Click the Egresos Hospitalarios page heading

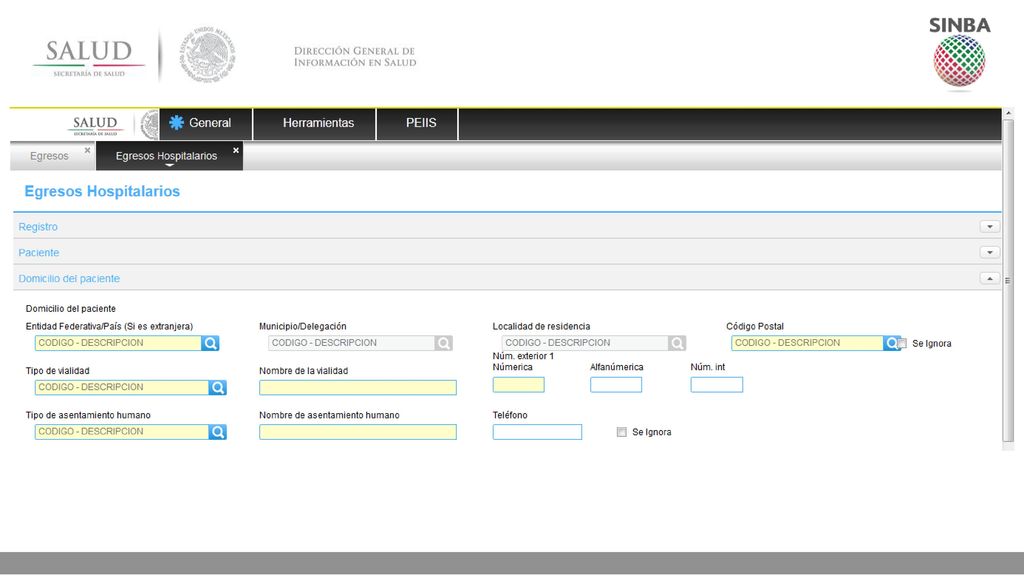(102, 191)
